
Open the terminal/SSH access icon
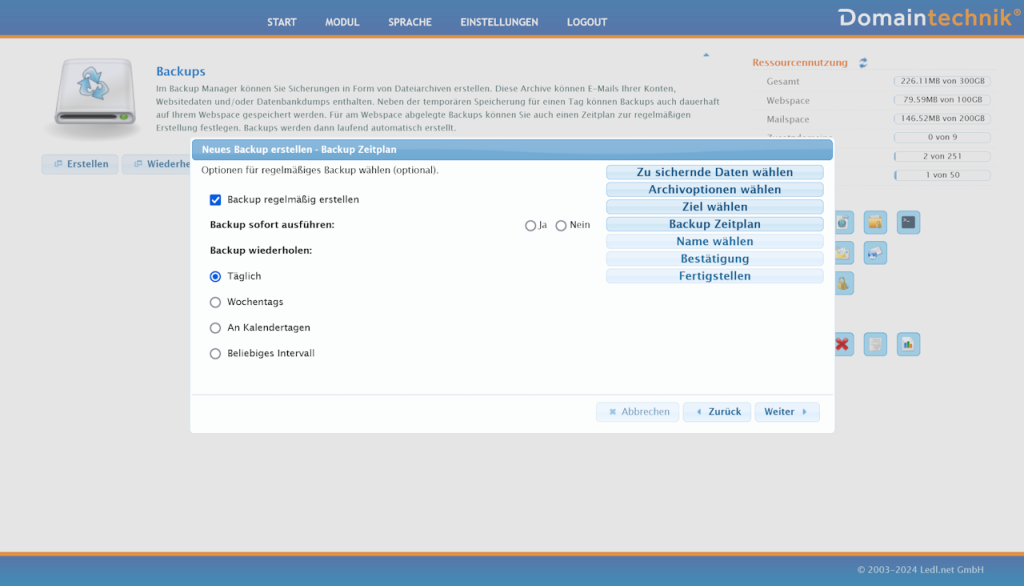pyautogui.click(x=908, y=222)
